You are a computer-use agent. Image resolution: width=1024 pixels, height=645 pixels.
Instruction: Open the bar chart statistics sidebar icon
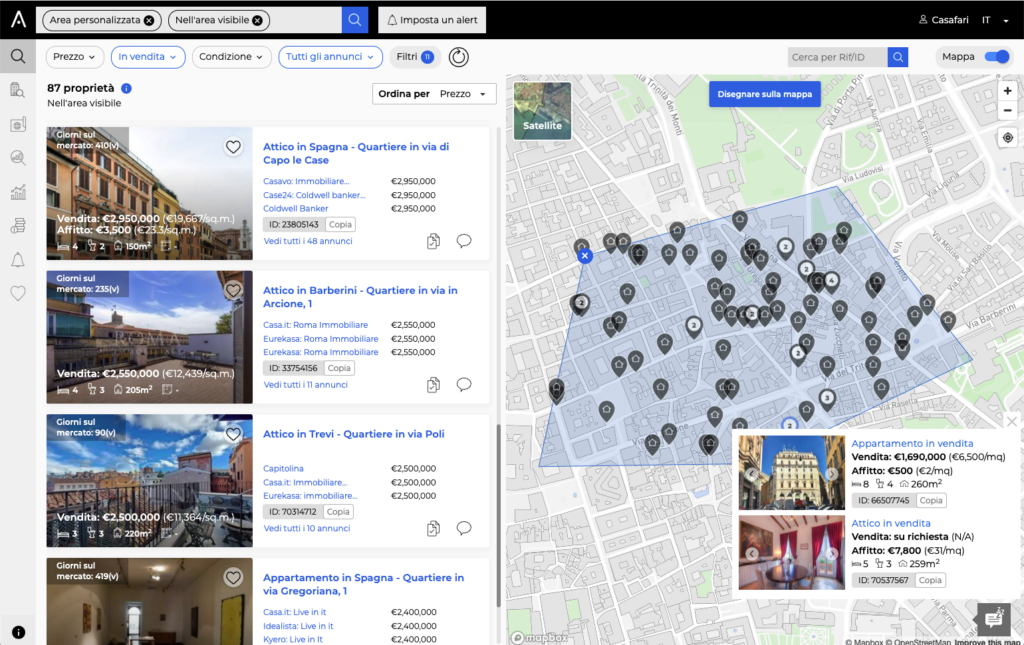(18, 191)
